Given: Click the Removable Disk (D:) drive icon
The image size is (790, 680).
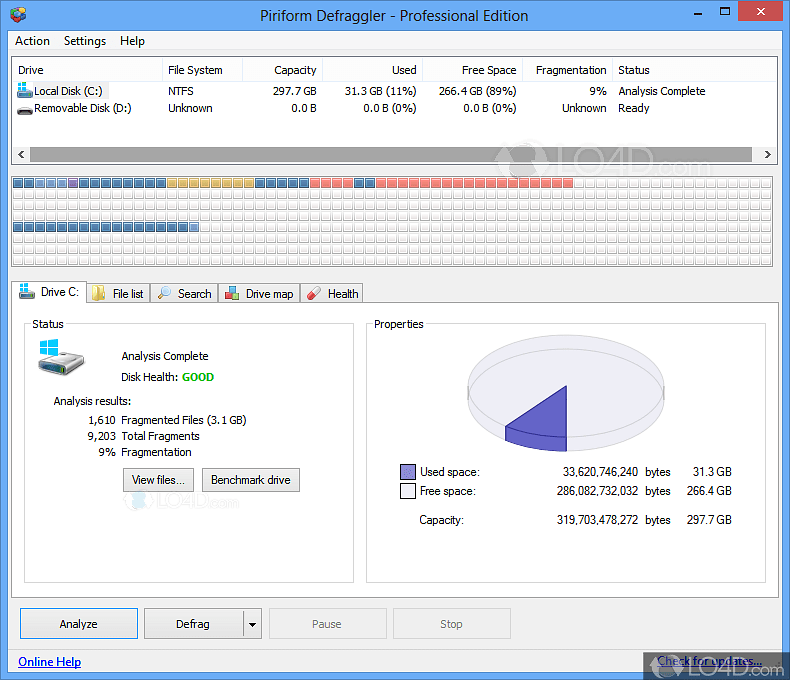Looking at the screenshot, I should click(x=25, y=110).
